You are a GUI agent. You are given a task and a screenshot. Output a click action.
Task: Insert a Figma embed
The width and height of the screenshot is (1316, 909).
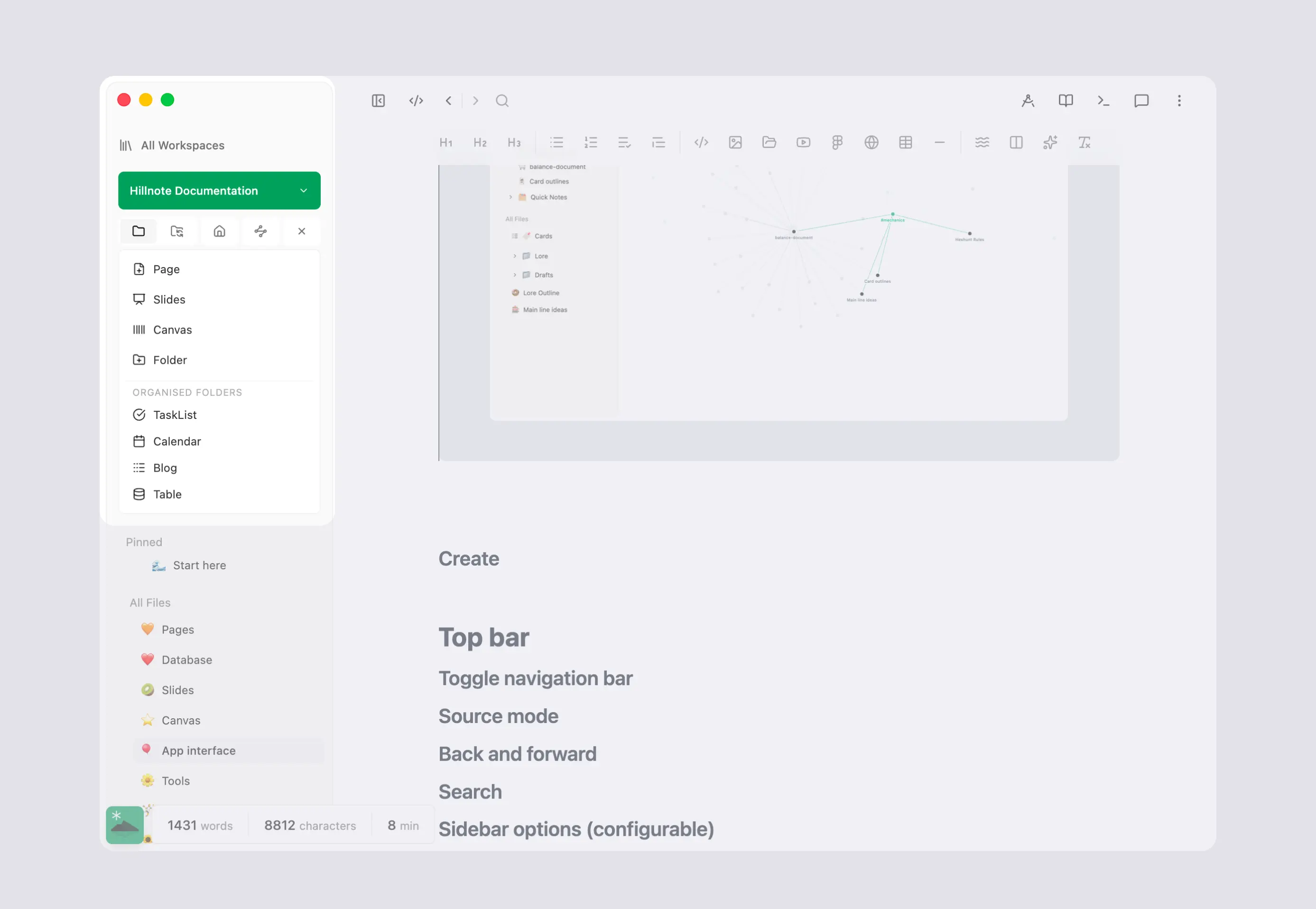click(837, 142)
